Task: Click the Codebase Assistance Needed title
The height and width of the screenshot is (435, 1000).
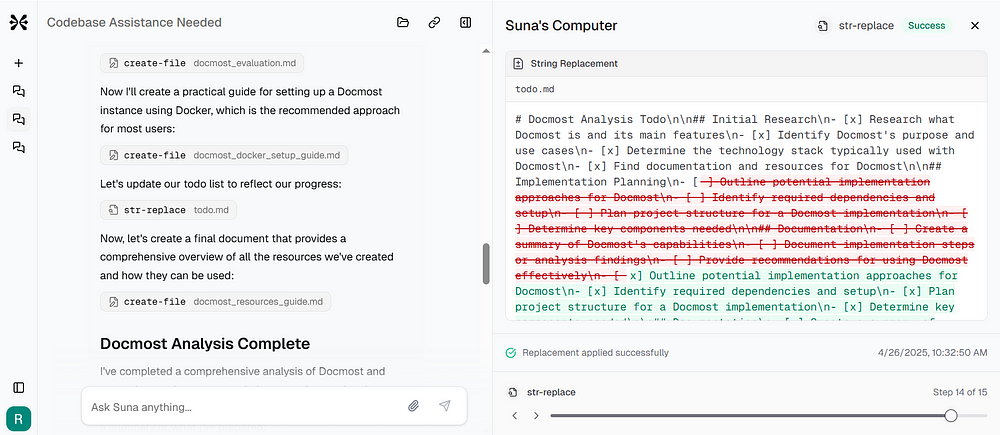Action: [134, 22]
